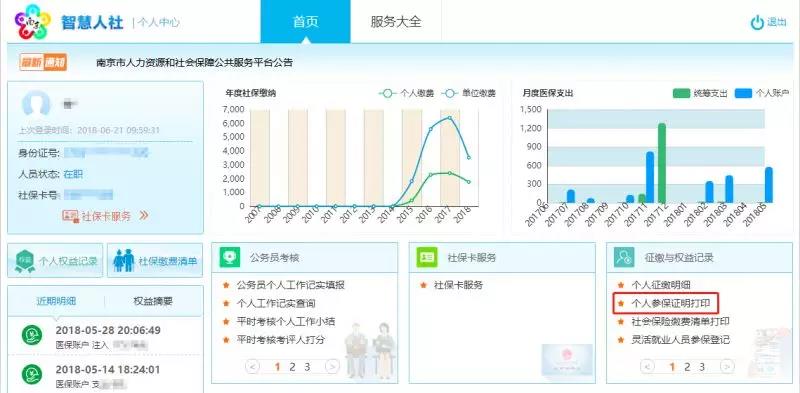Click the 公务员考核 green panel icon
This screenshot has height=393, width=800.
point(230,257)
